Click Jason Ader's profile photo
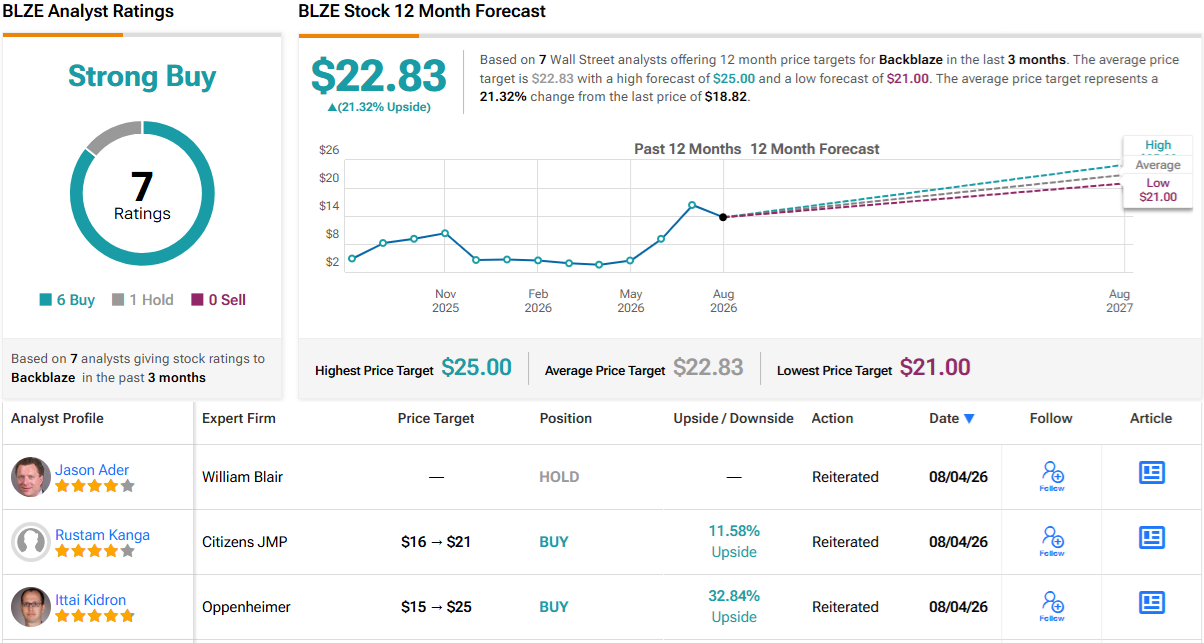 coord(31,477)
